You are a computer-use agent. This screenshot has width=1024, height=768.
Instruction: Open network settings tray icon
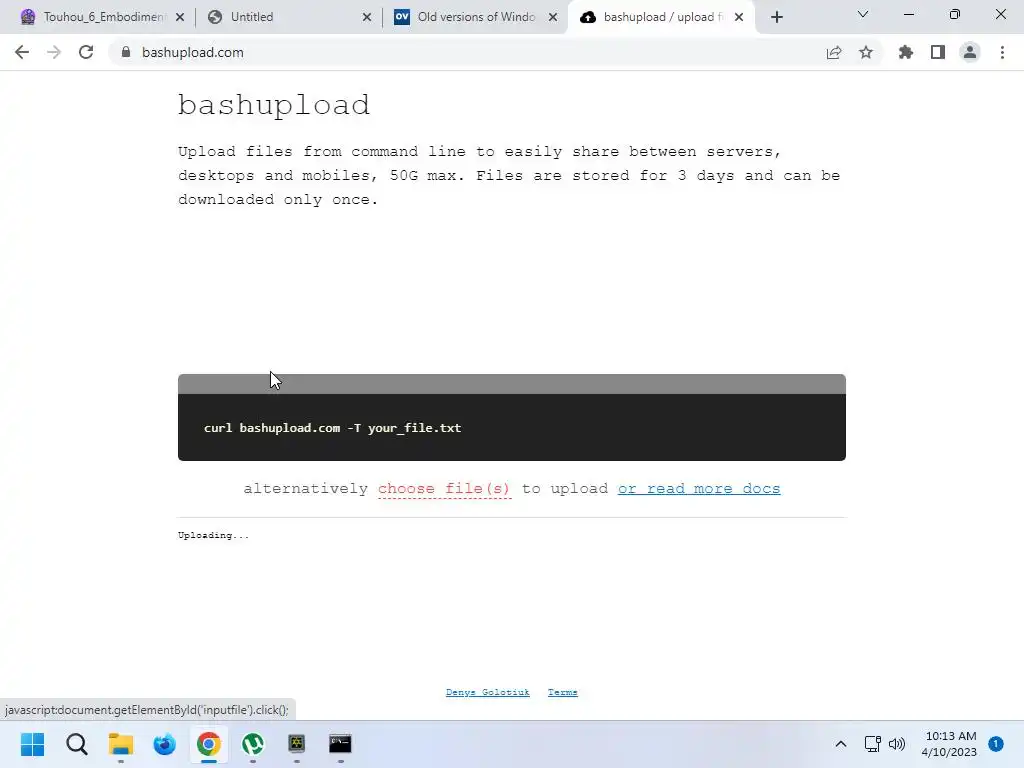click(x=872, y=744)
